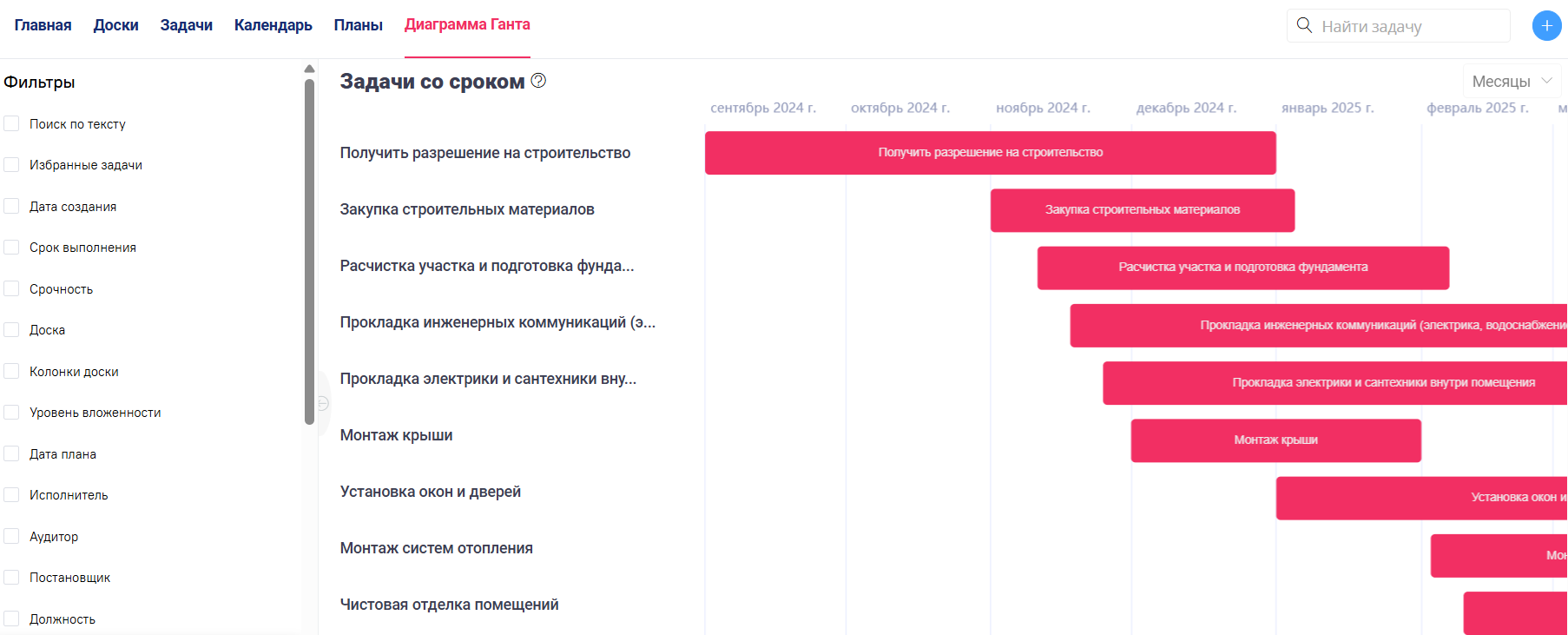Check the Избранные задачи filter
This screenshot has width=1568, height=635.
pyautogui.click(x=12, y=165)
